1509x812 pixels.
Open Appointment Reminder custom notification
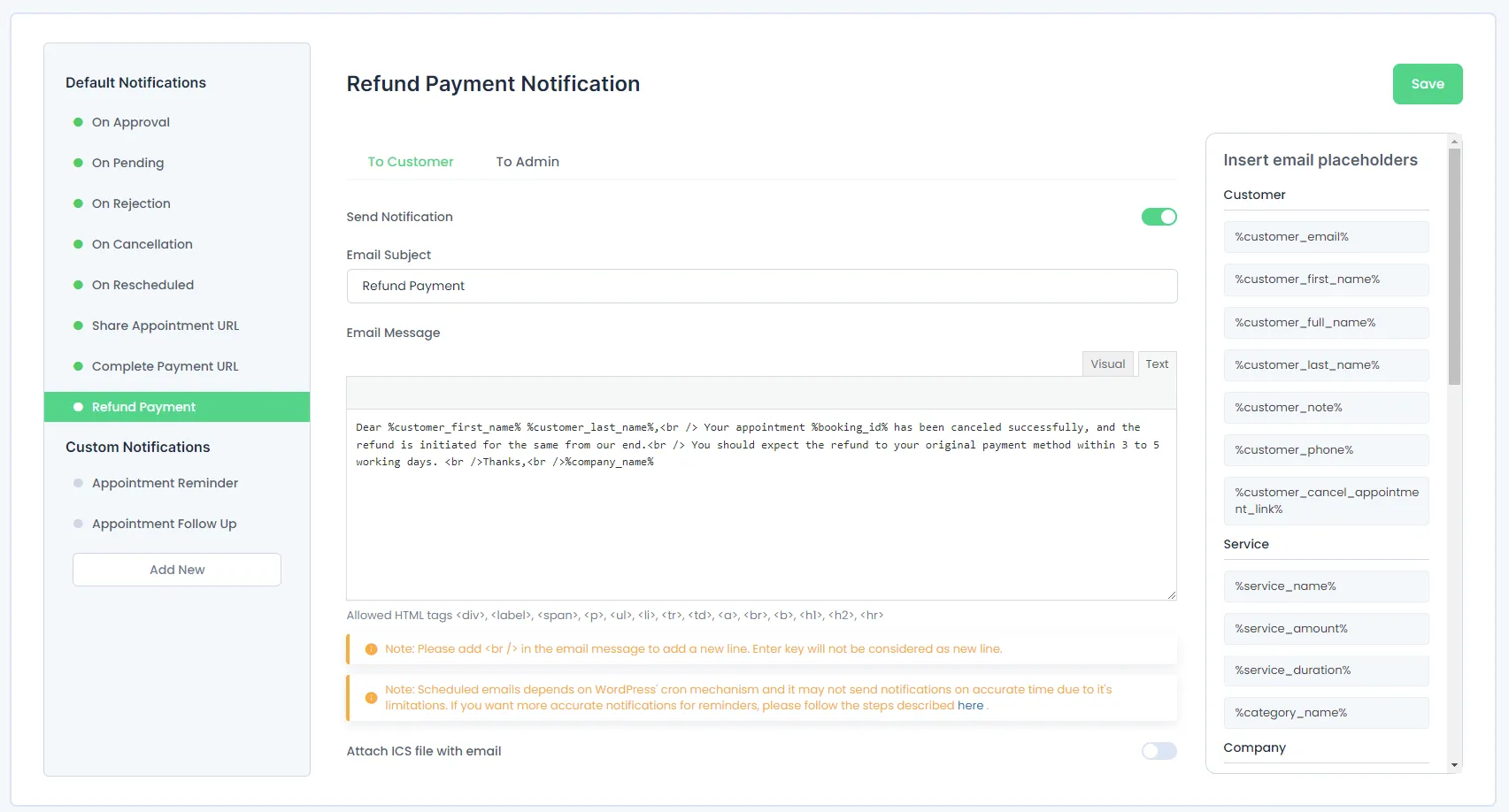pyautogui.click(x=165, y=483)
